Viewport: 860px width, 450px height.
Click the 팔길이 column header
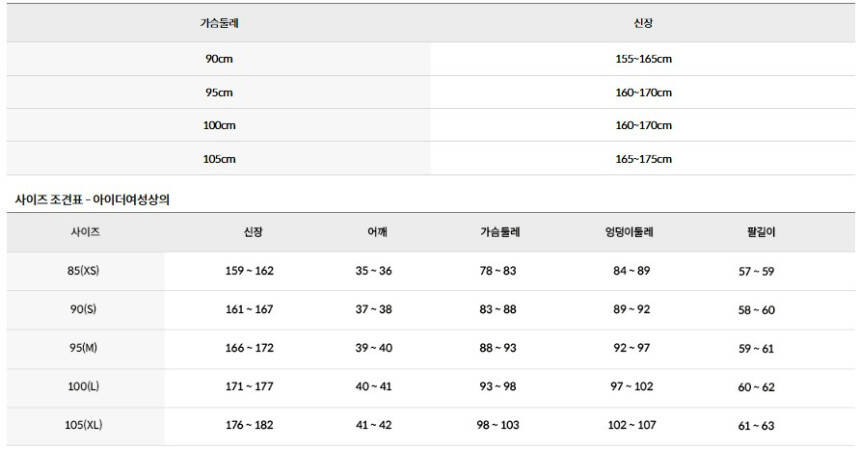755,232
